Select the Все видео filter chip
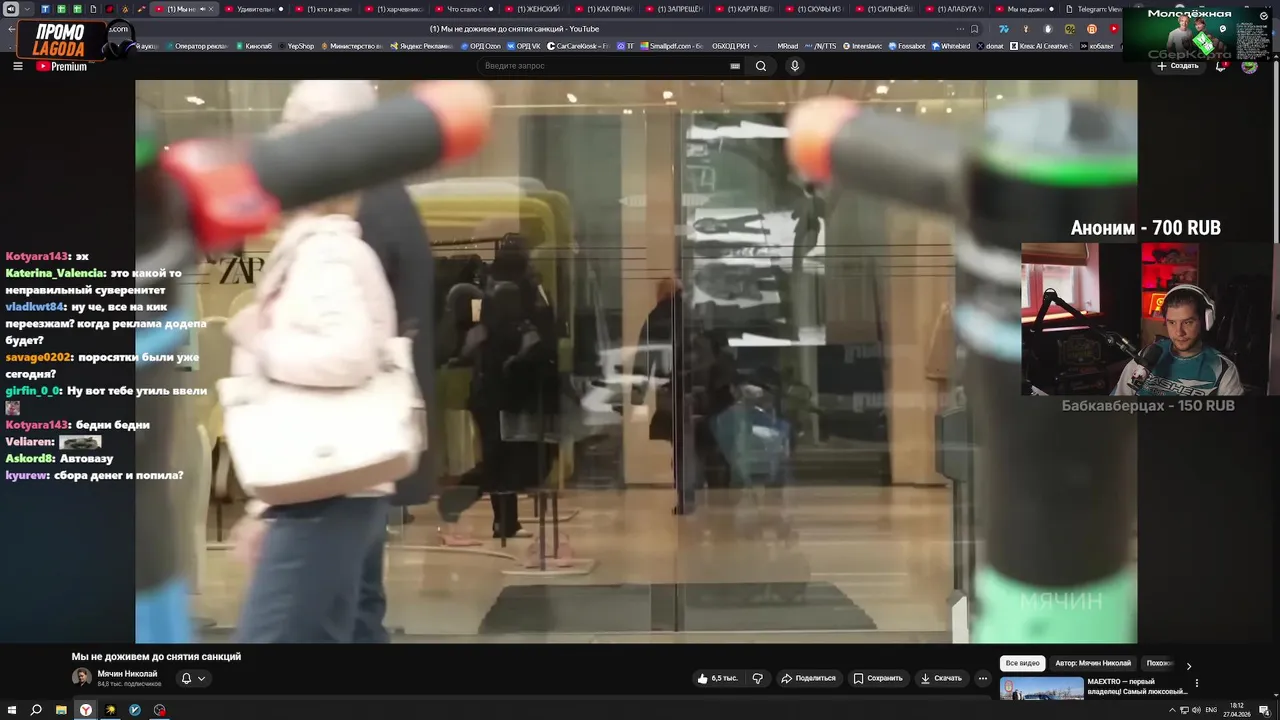 (1023, 663)
